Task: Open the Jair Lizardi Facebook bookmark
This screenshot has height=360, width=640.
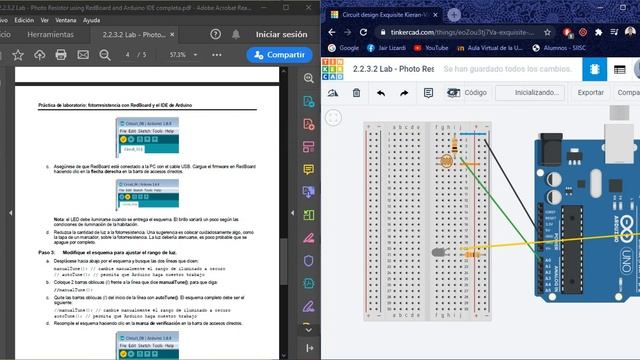Action: [x=387, y=48]
